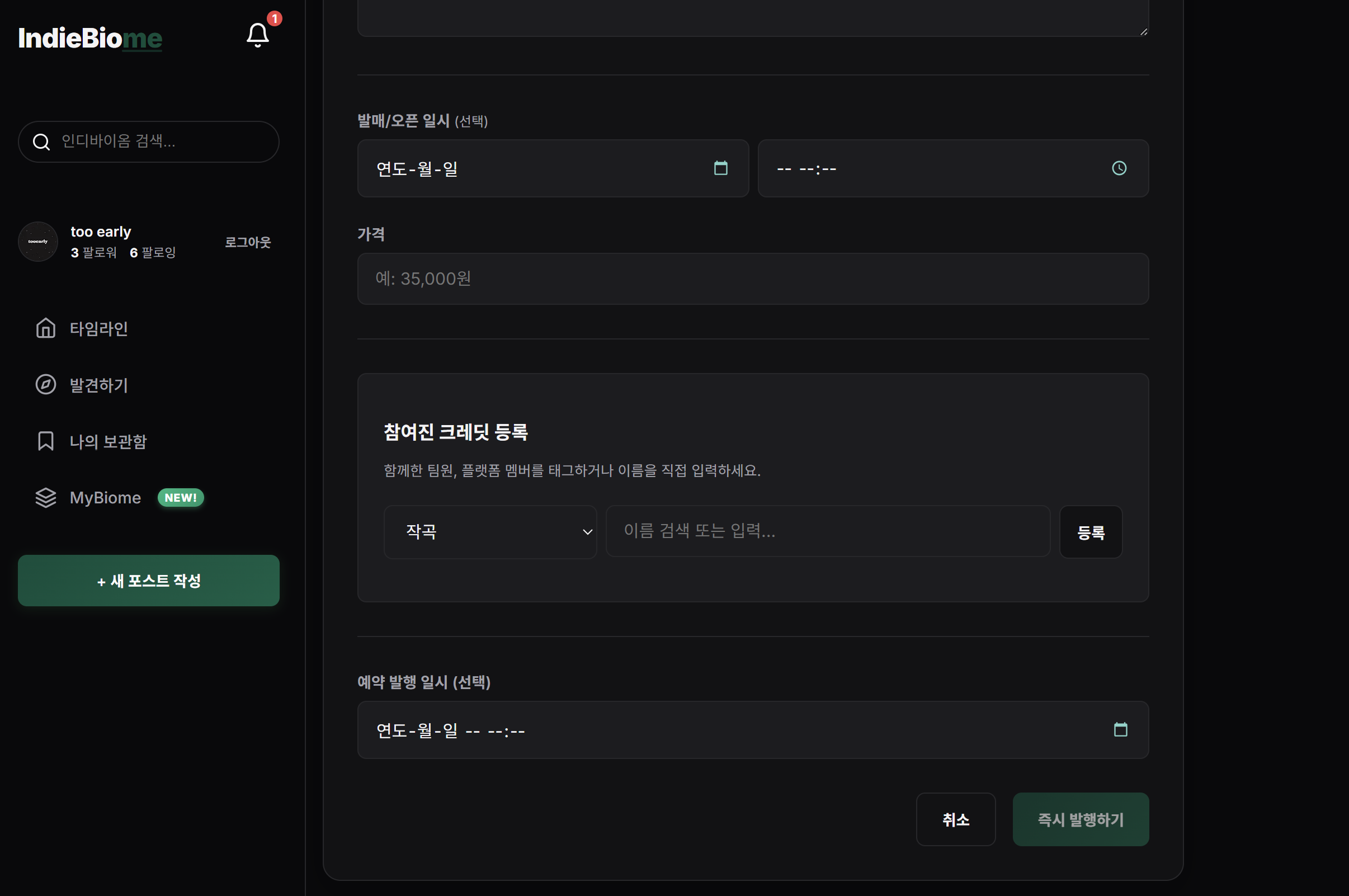Screen dimensions: 1349x896
Task: Open the release date calendar picker icon
Action: pyautogui.click(x=720, y=168)
